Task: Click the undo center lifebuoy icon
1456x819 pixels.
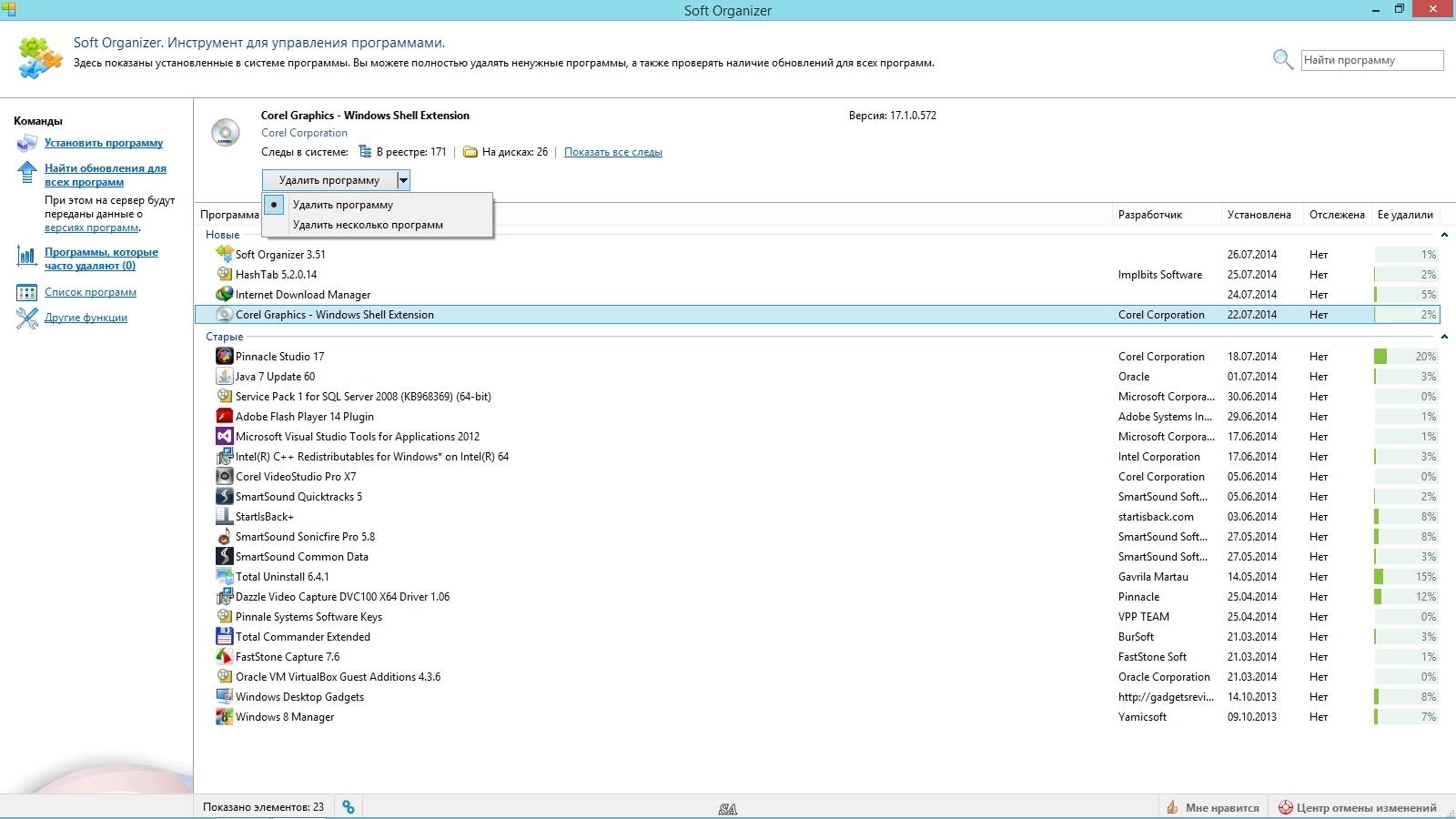Action: point(1286,807)
